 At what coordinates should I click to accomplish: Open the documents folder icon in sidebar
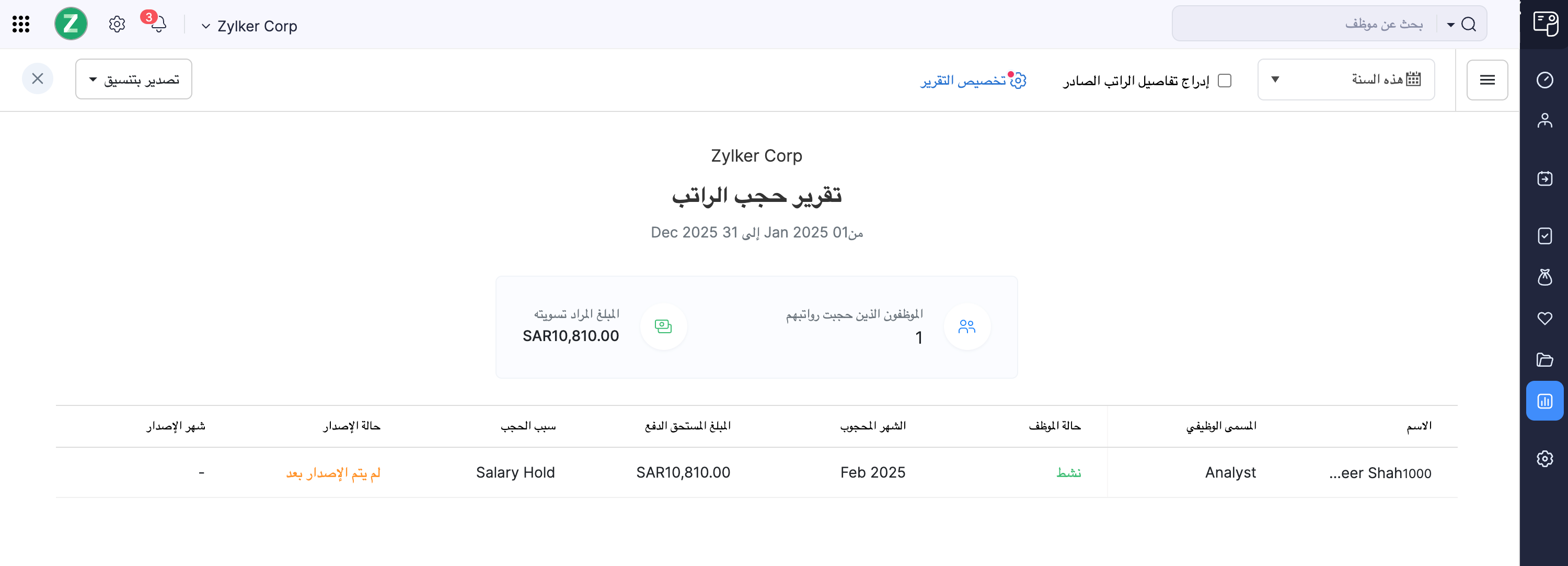point(1544,359)
